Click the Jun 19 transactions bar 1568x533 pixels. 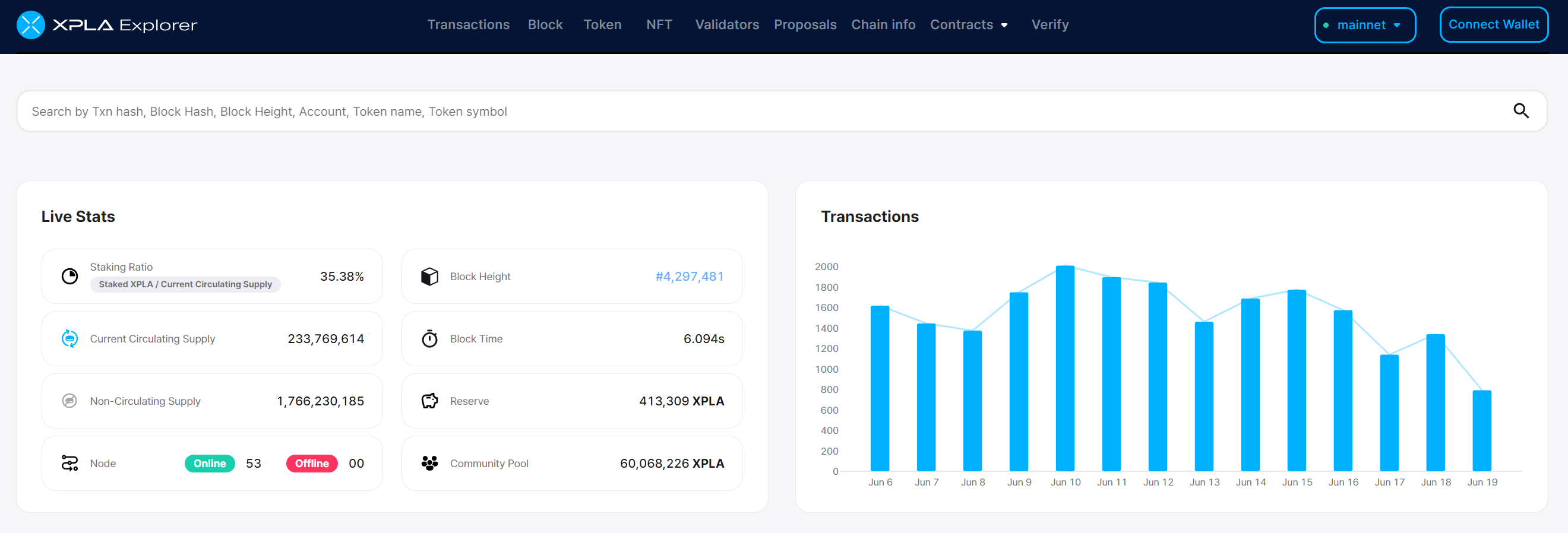coord(1481,431)
